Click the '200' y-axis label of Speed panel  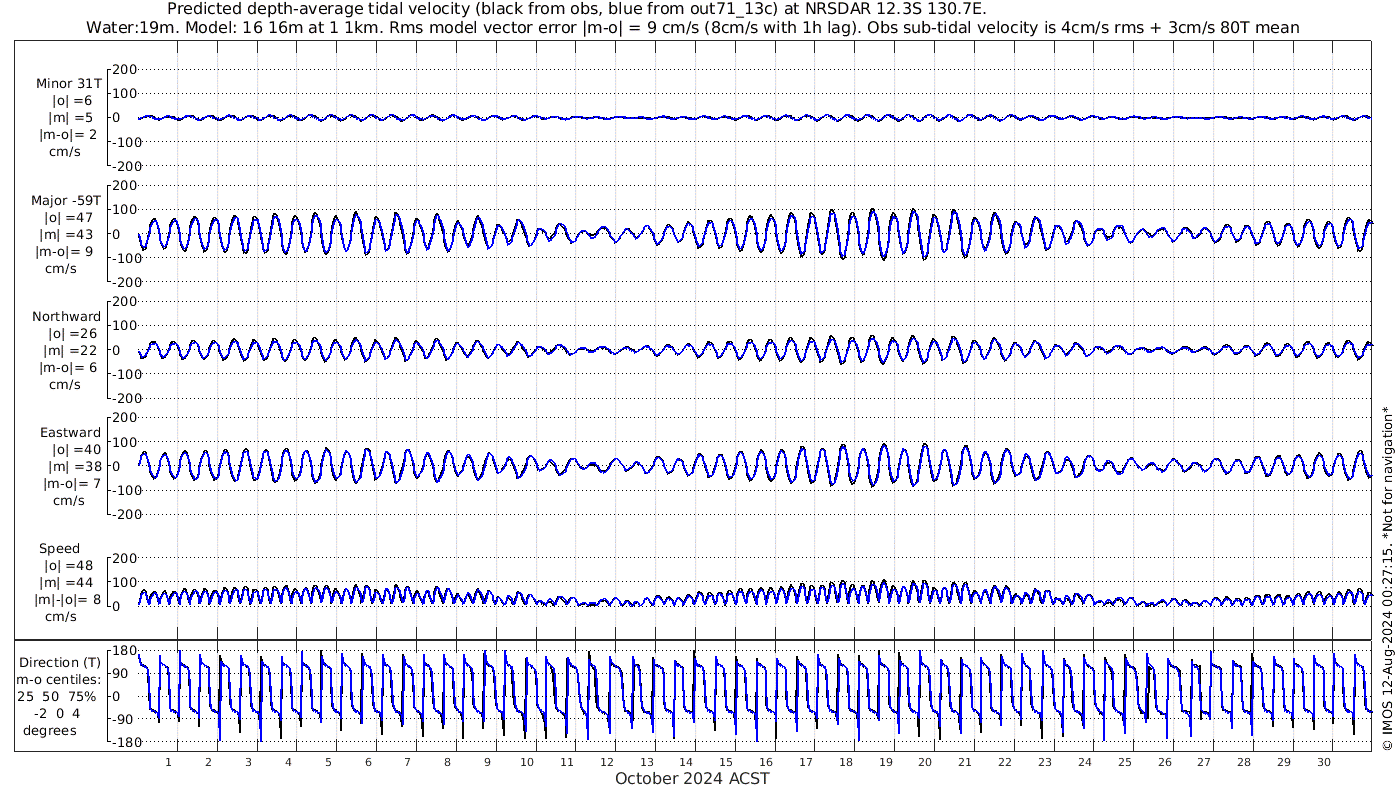(124, 557)
